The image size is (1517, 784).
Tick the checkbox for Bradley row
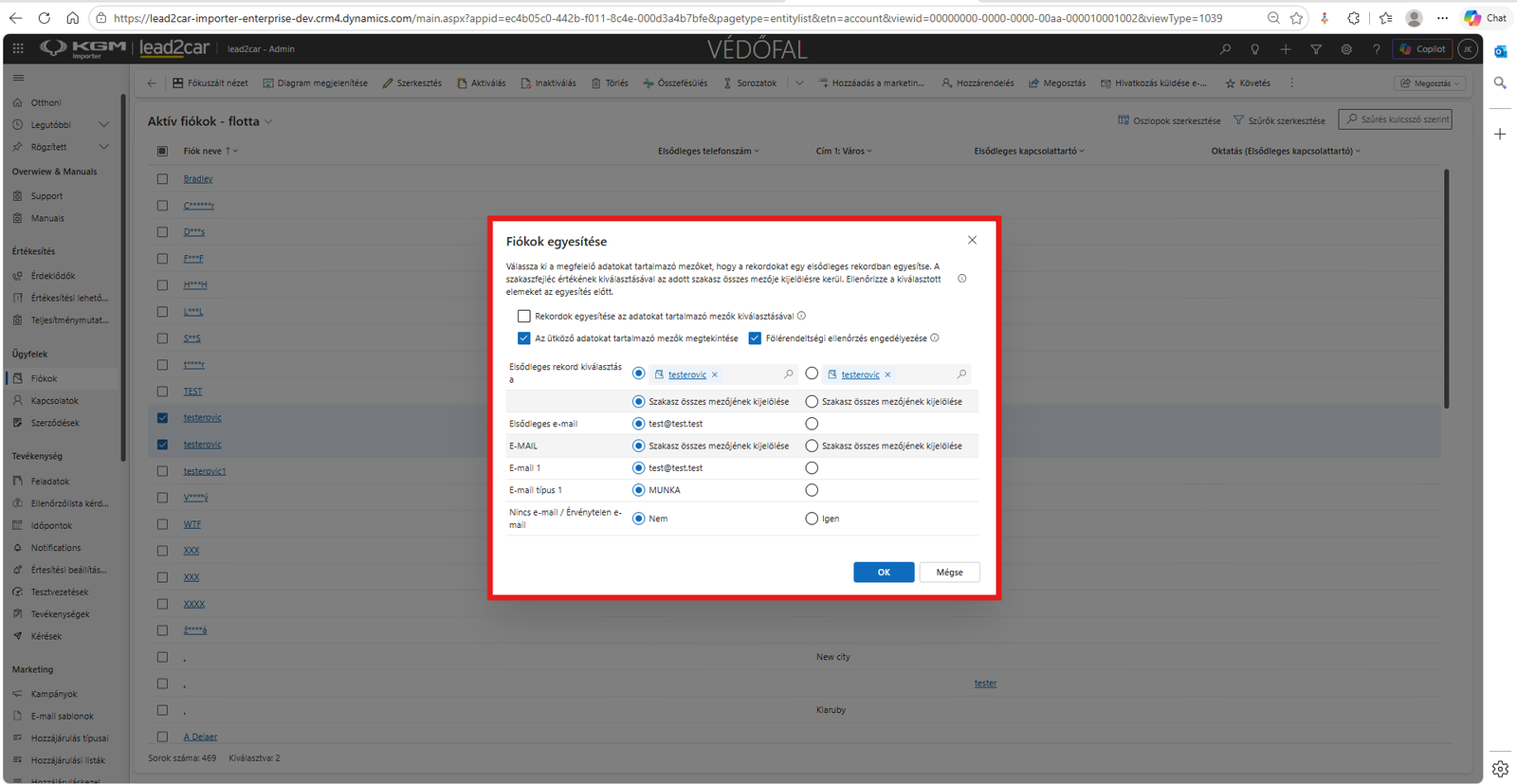tap(162, 178)
